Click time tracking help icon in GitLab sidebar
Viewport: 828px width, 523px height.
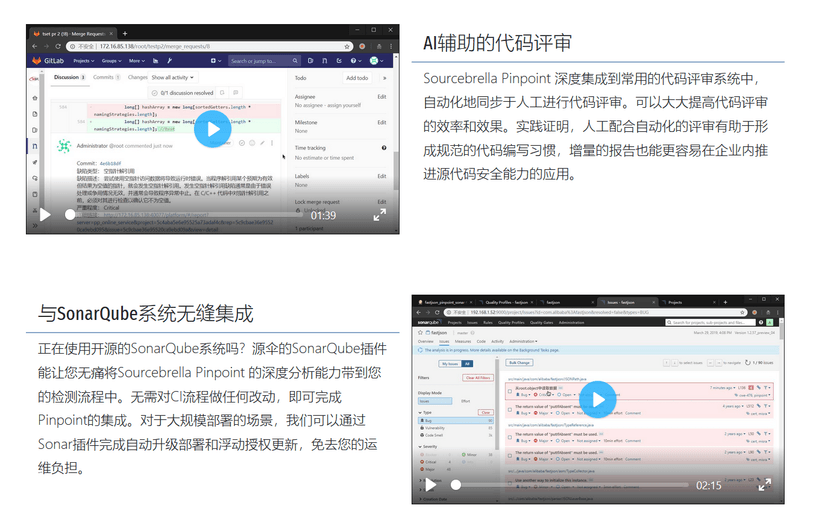tap(384, 148)
